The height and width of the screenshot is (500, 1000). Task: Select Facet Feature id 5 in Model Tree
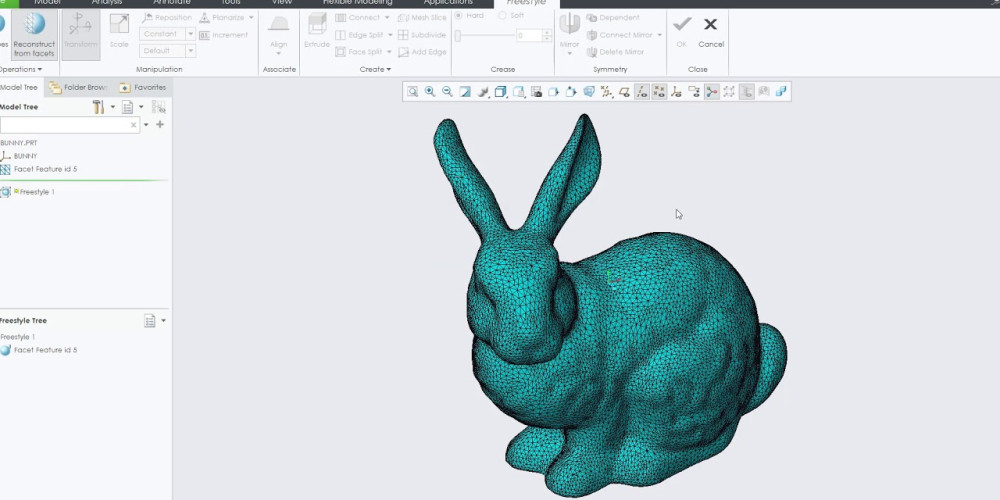[39, 170]
